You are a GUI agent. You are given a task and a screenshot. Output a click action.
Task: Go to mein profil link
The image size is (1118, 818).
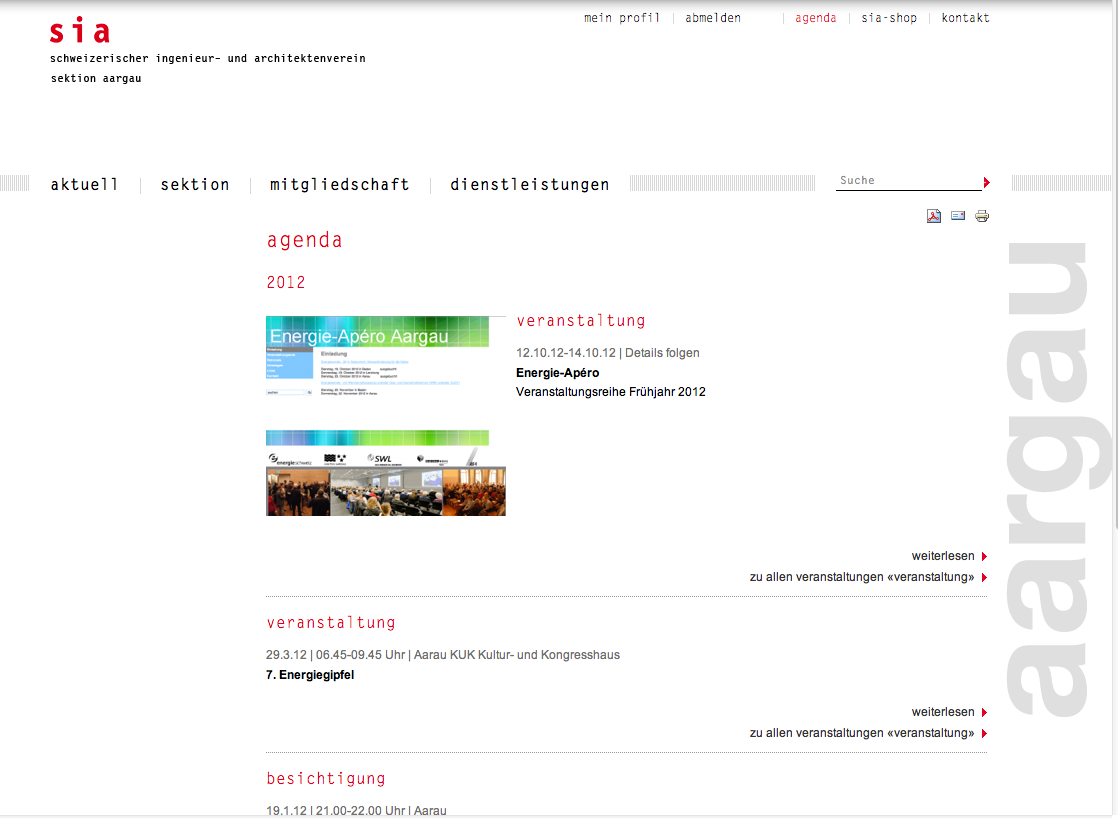pos(622,18)
